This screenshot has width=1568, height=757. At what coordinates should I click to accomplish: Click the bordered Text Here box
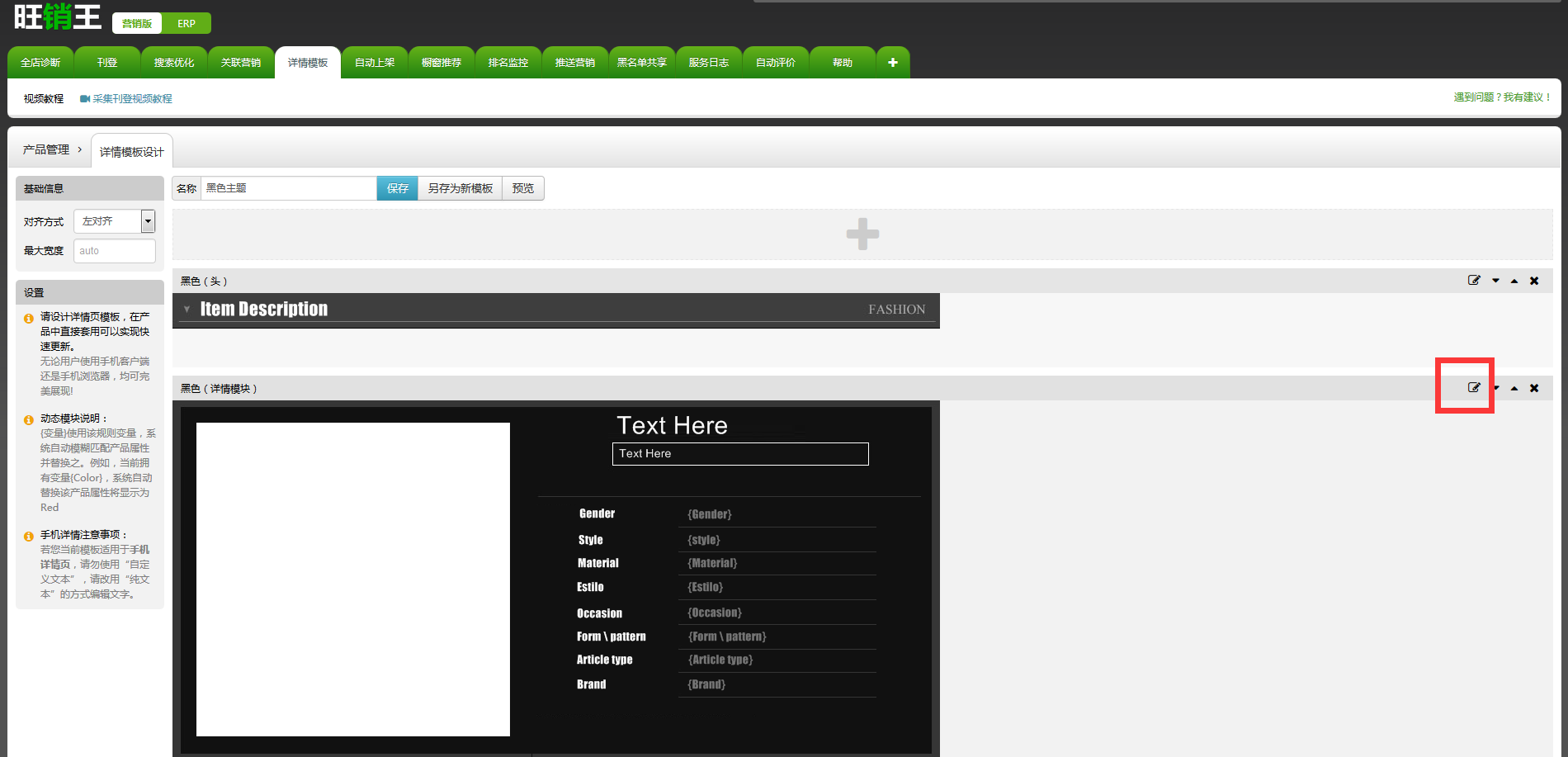740,454
